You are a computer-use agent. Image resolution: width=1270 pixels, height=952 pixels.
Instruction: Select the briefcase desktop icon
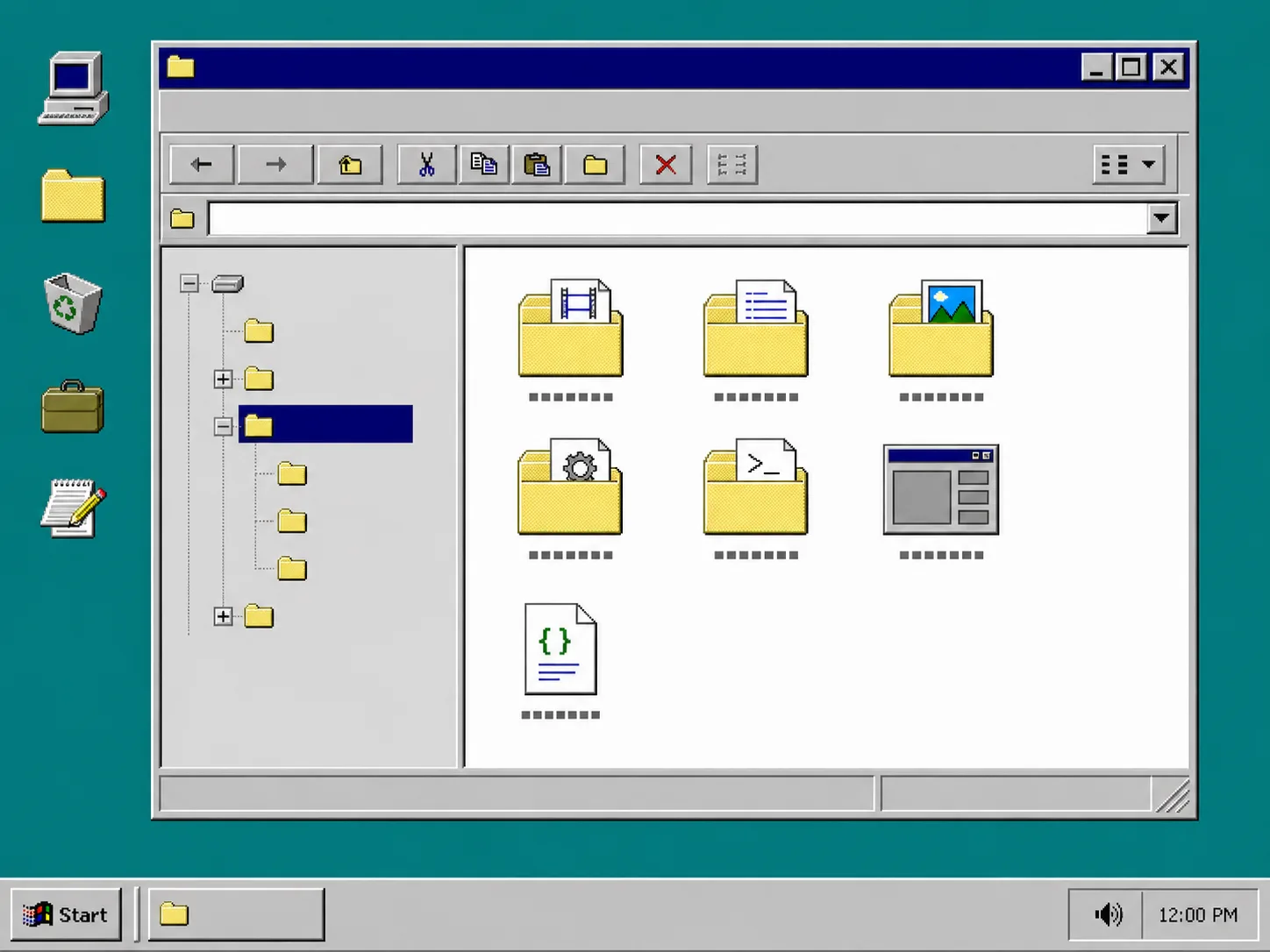[73, 407]
